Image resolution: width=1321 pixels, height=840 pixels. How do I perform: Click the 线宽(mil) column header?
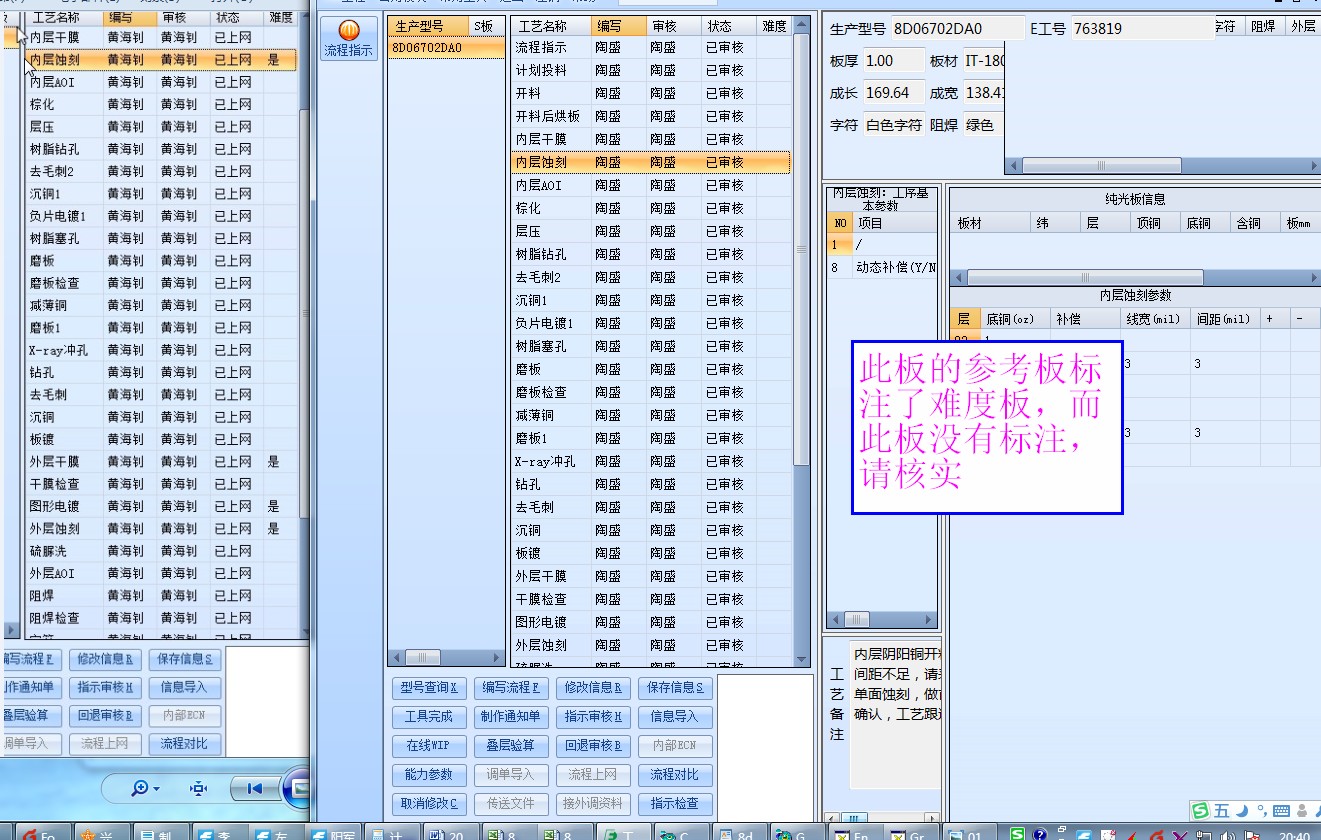[x=1154, y=319]
